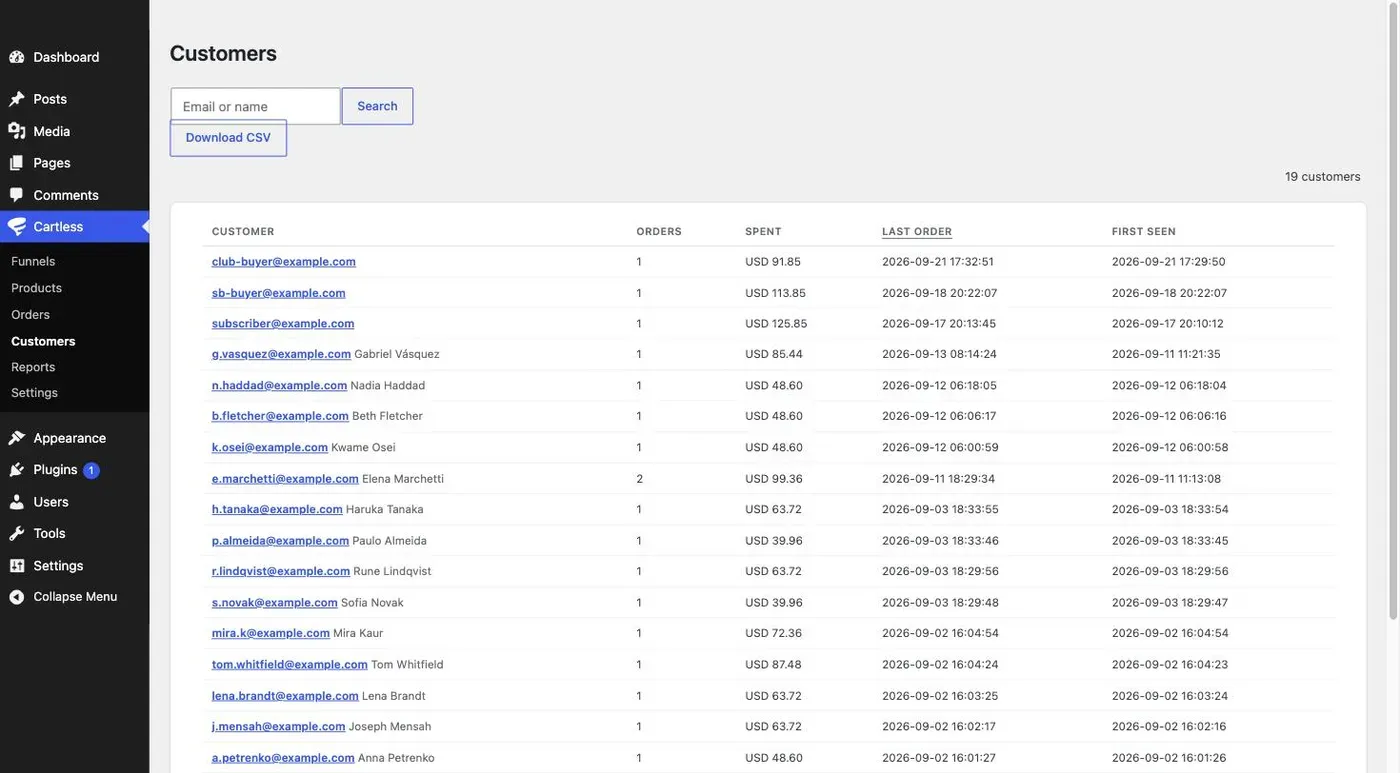Open the Comments menu label
Screen dimensions: 1400x773
tap(66, 195)
